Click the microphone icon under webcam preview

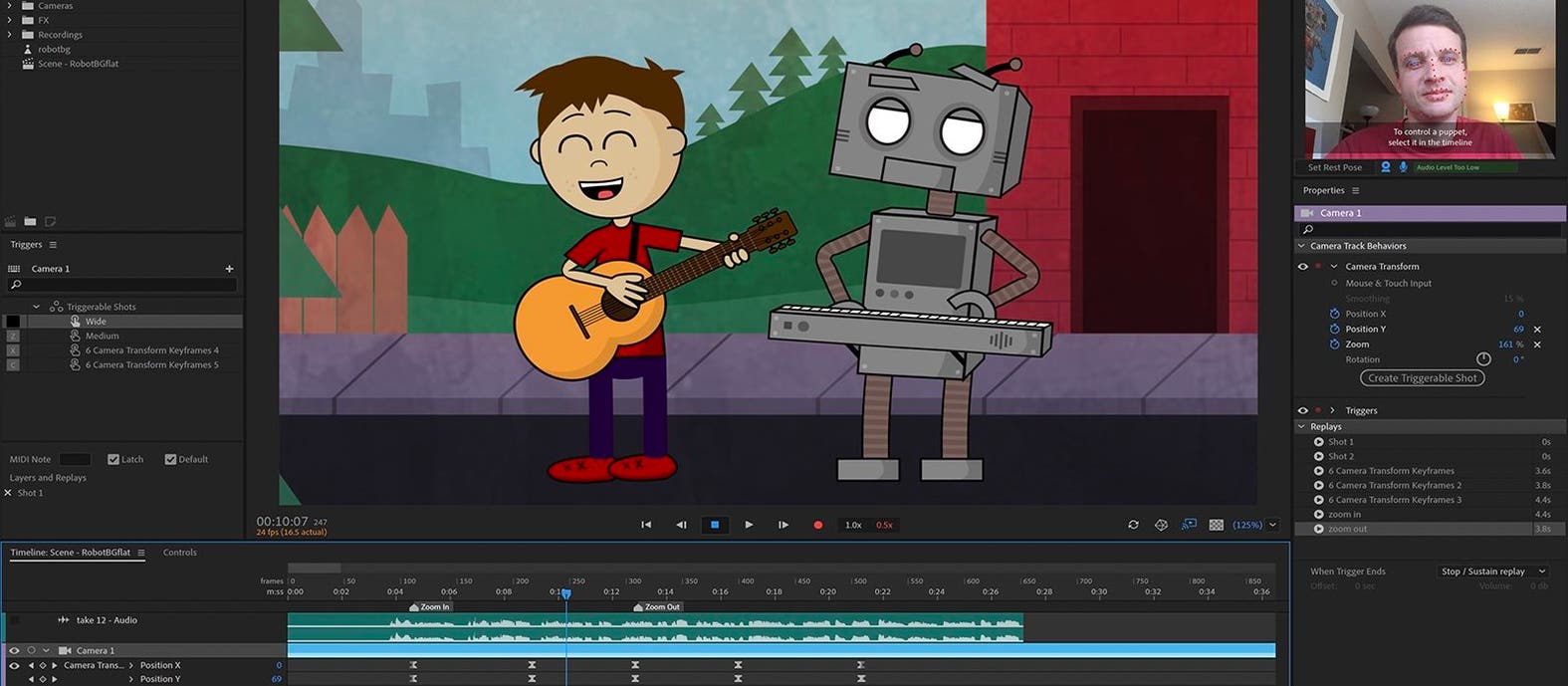click(1404, 167)
